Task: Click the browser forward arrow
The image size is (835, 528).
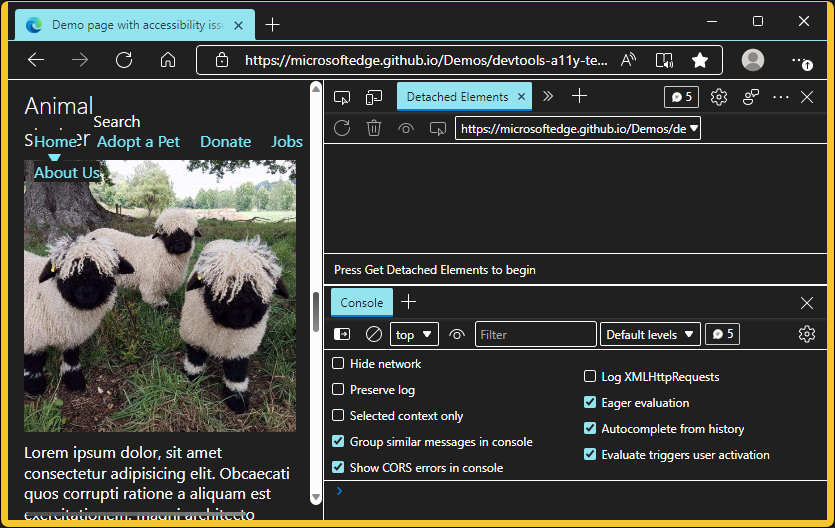Action: [80, 60]
